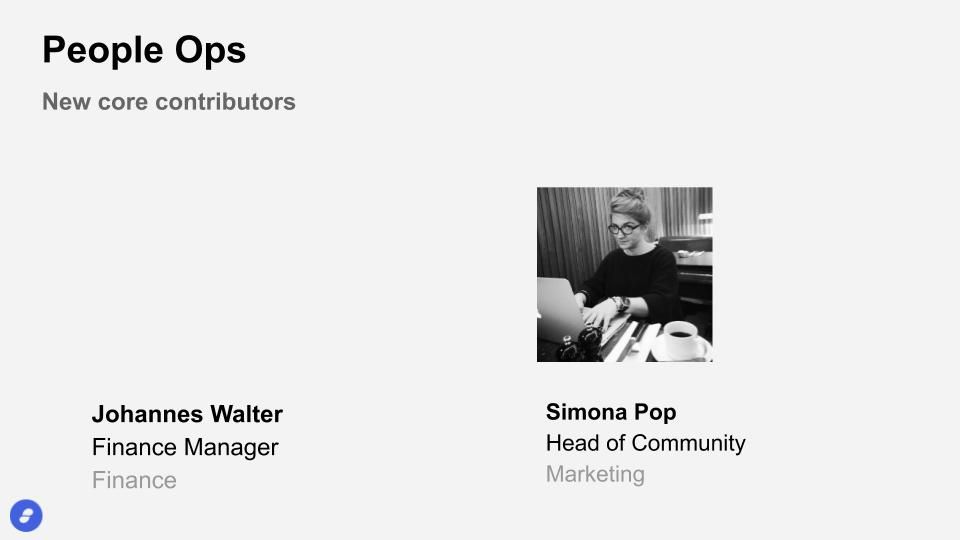
Task: Click the wristwatch in the photo
Action: click(621, 303)
